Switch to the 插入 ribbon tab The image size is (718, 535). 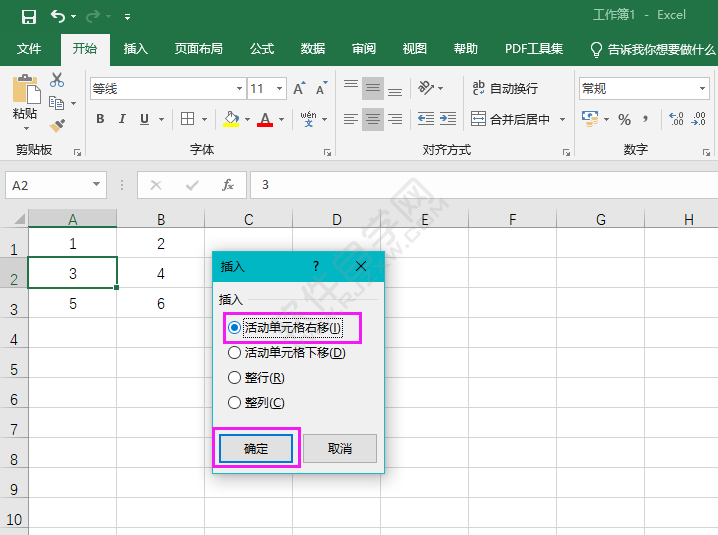click(x=135, y=49)
